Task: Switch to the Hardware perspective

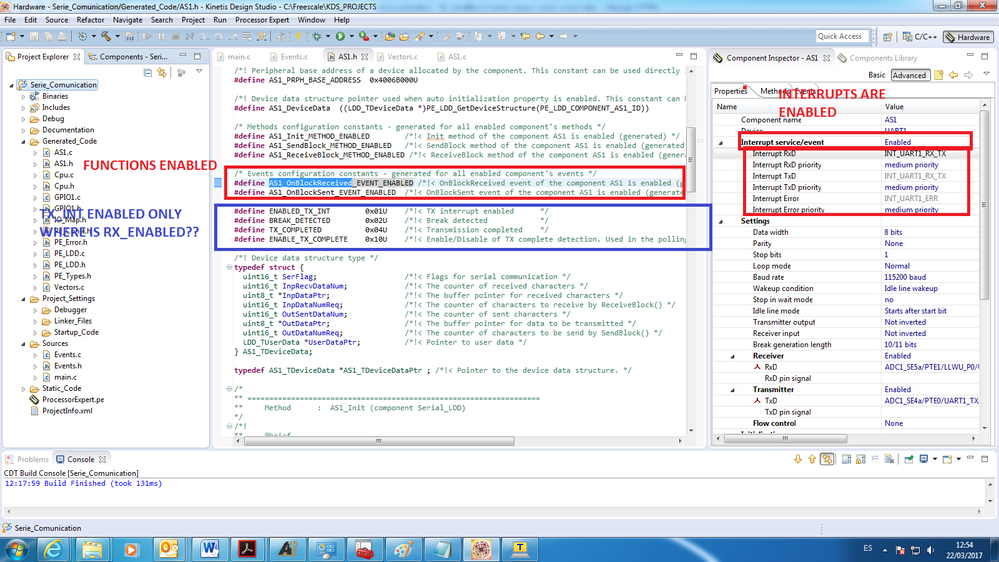Action: [967, 37]
